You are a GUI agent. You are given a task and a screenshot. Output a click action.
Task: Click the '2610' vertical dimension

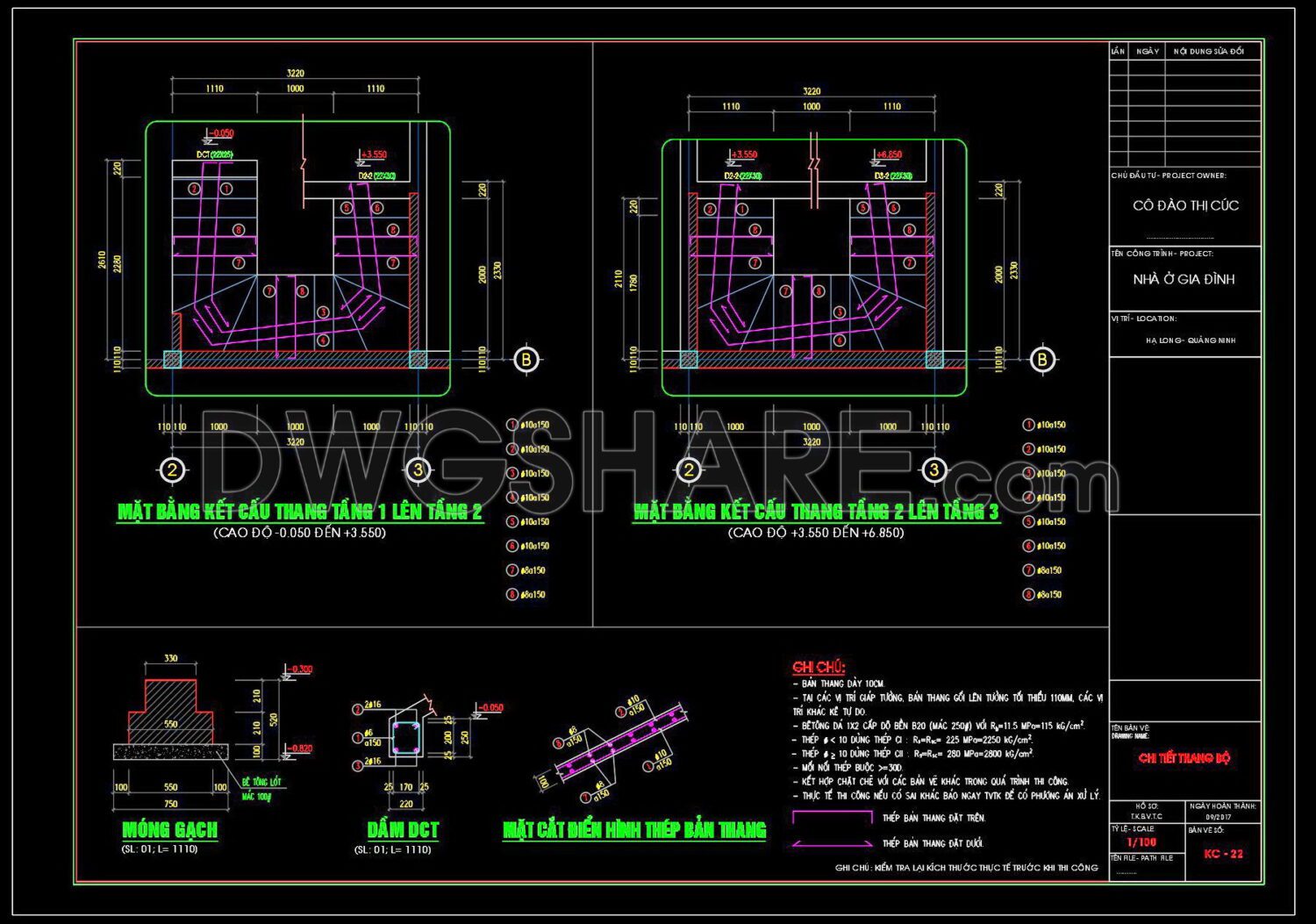tap(103, 260)
